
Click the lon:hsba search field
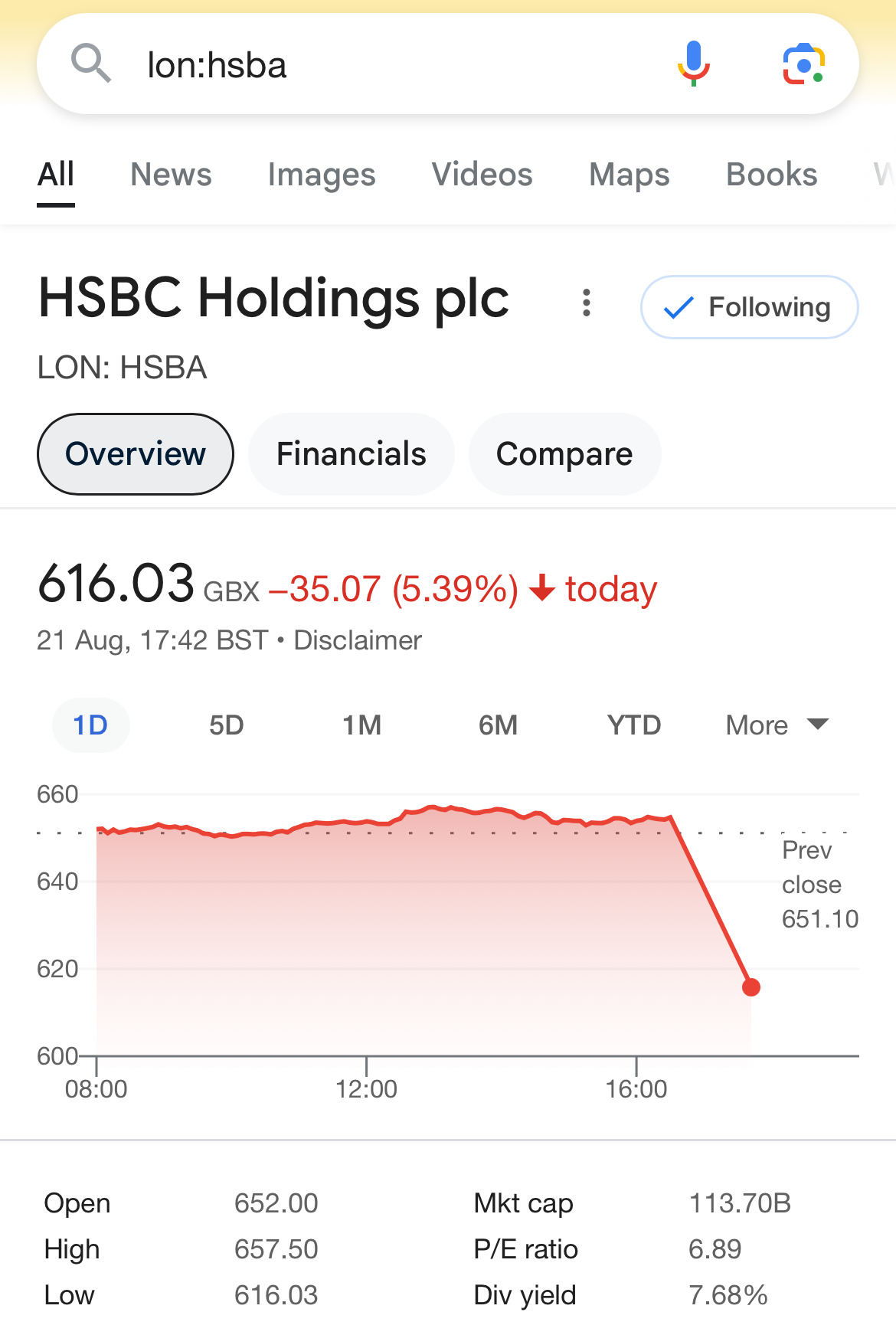383,64
